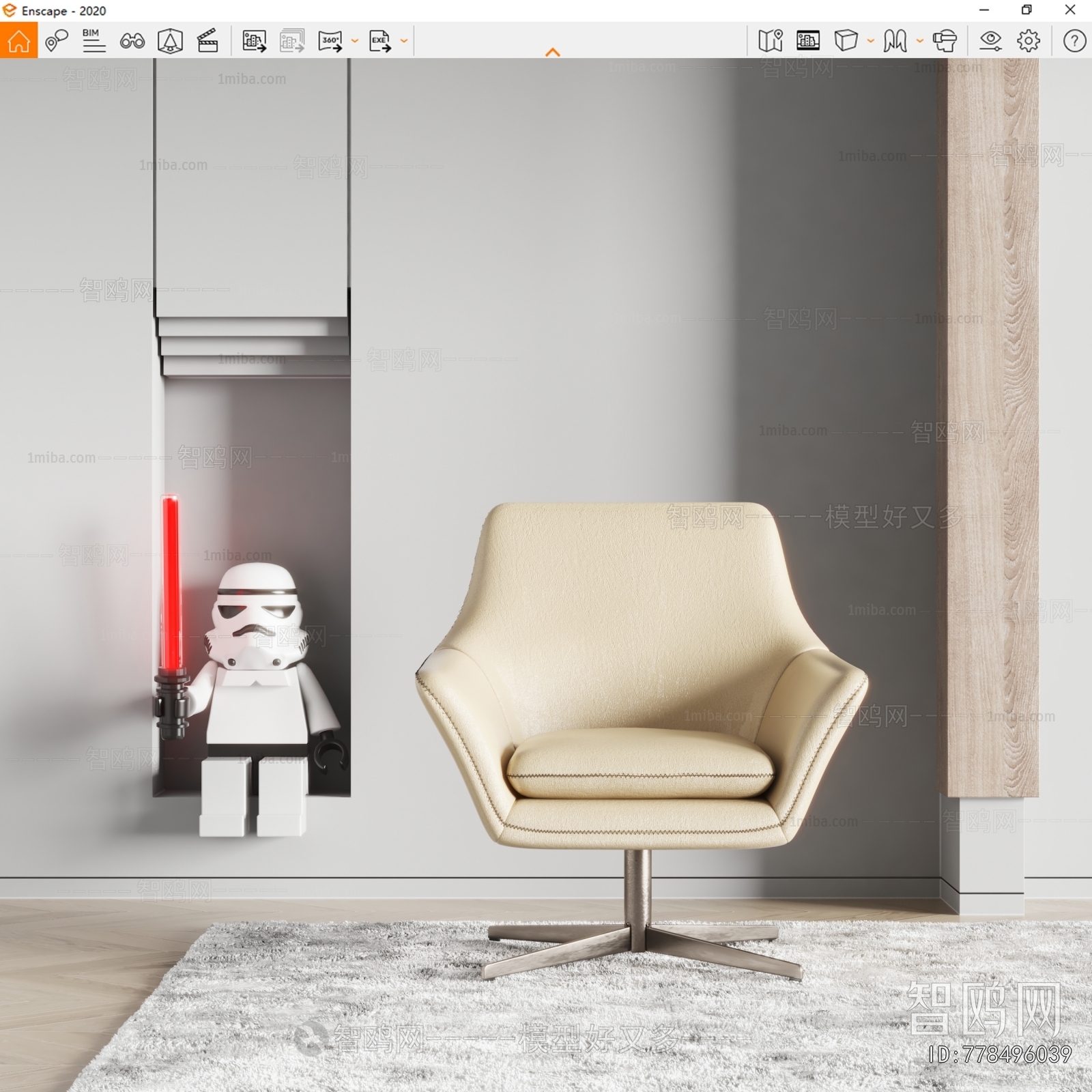Open the Manage Views location icon

pos(57,41)
